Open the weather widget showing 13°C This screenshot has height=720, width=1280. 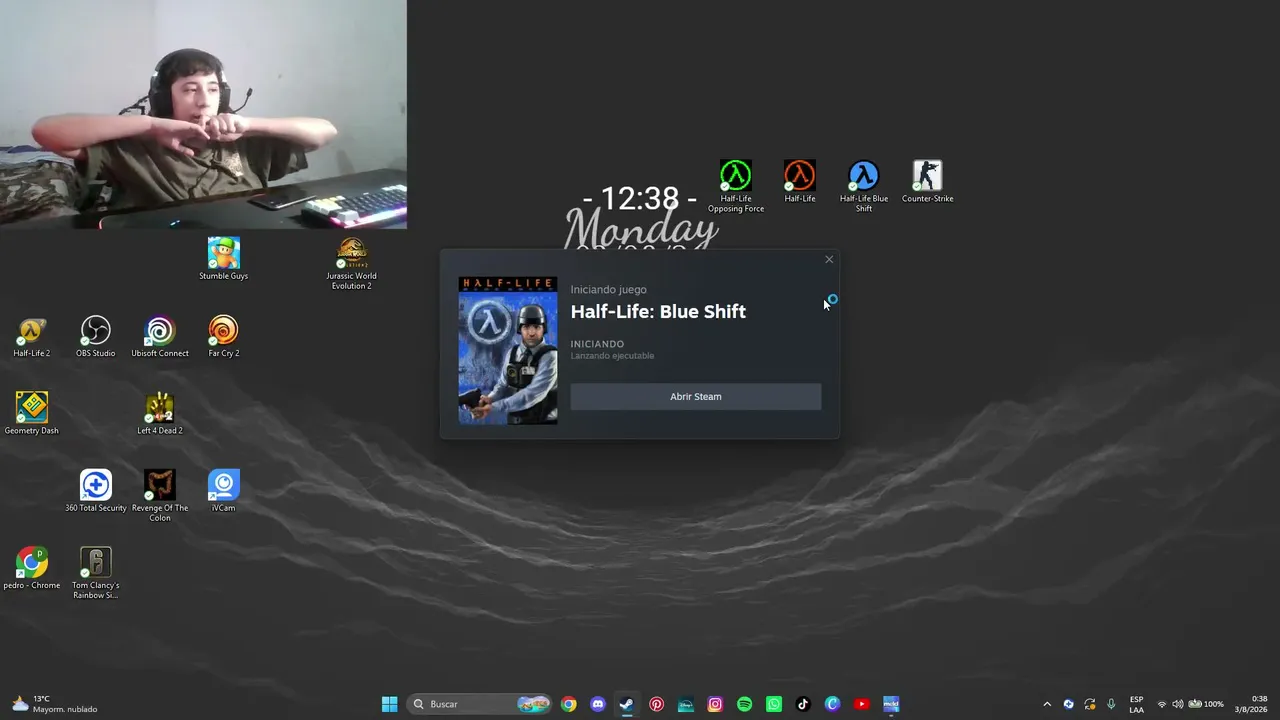(x=55, y=704)
